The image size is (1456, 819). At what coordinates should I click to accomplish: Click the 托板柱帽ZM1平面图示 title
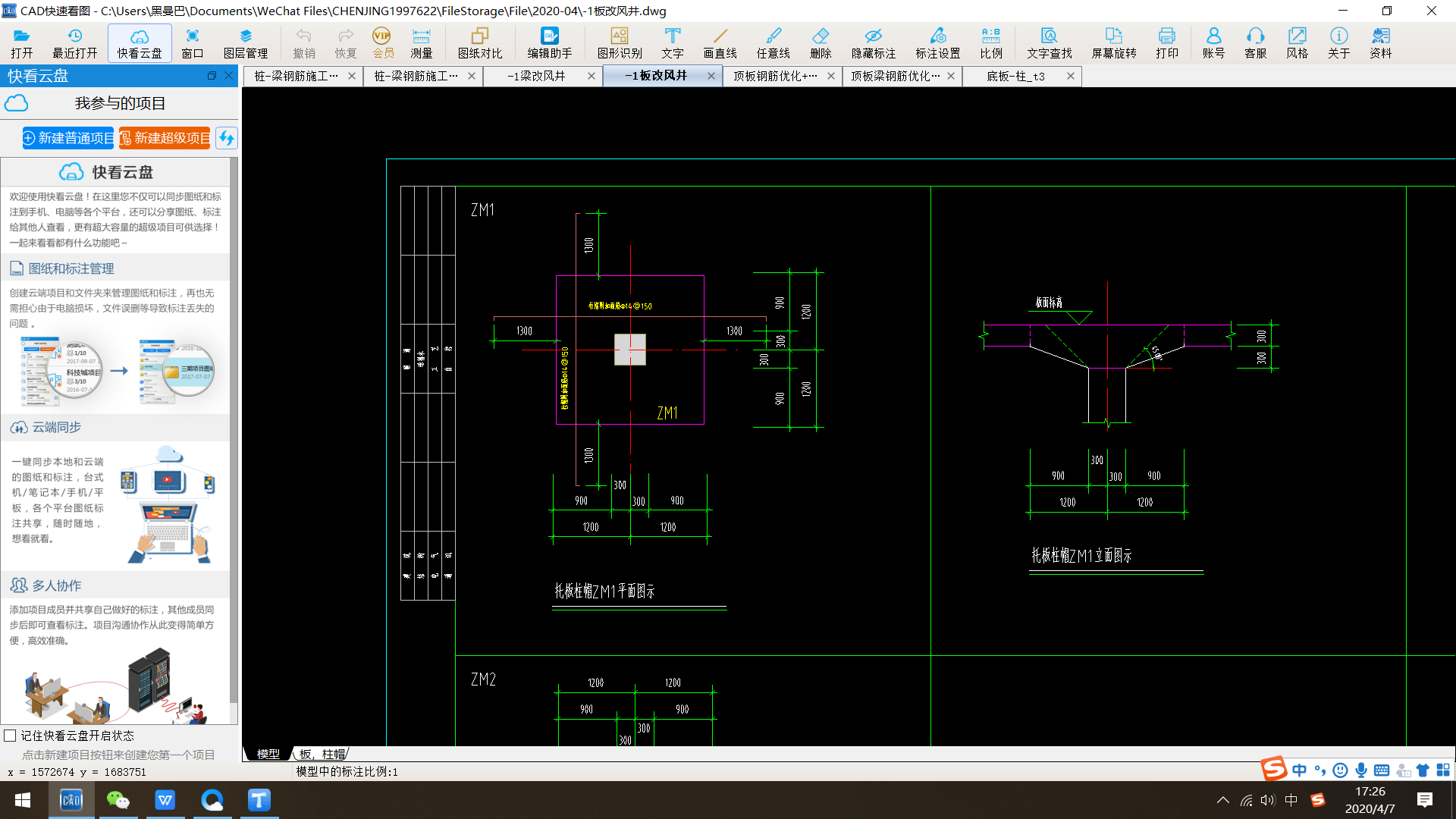(x=604, y=591)
